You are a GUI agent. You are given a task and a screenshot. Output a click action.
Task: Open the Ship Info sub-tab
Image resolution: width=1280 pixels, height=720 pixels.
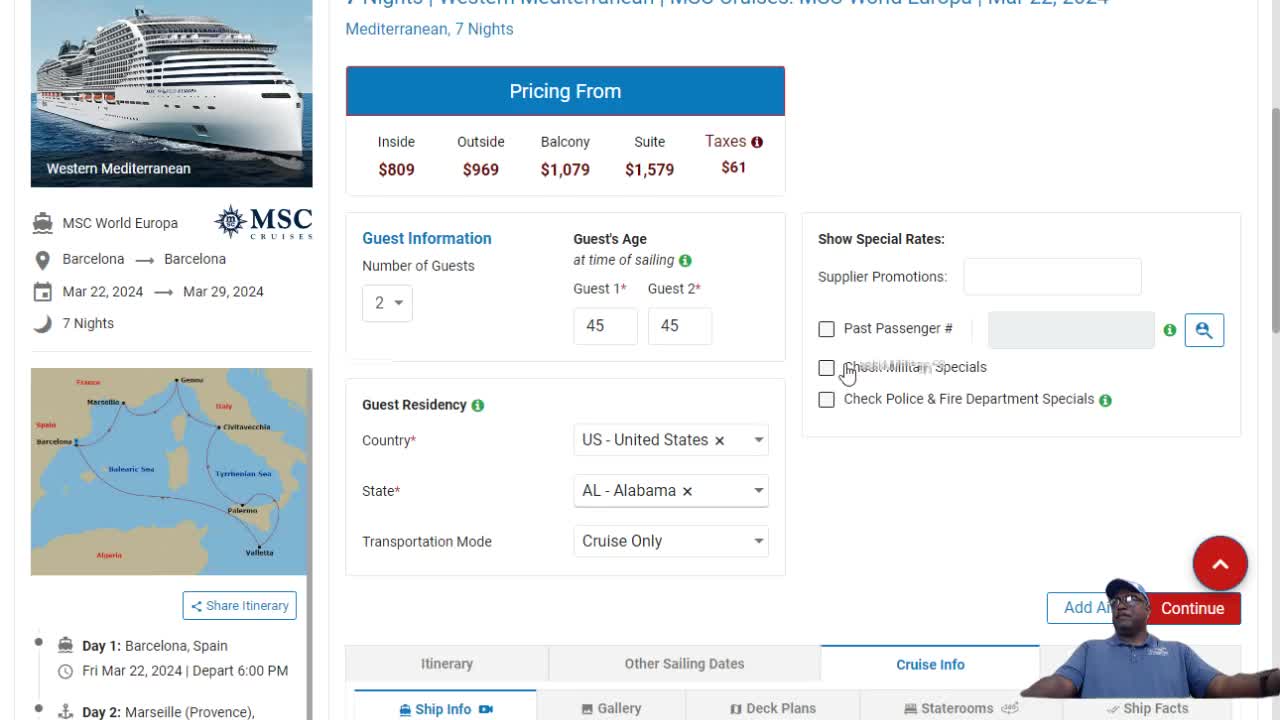coord(445,708)
